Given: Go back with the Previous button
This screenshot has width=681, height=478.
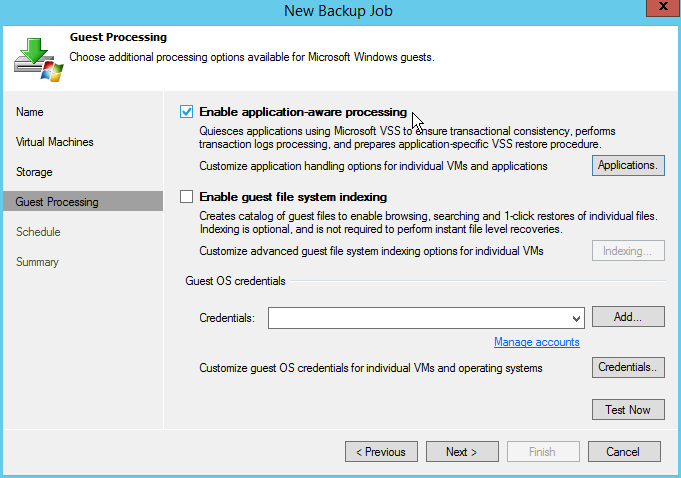Looking at the screenshot, I should pos(380,452).
